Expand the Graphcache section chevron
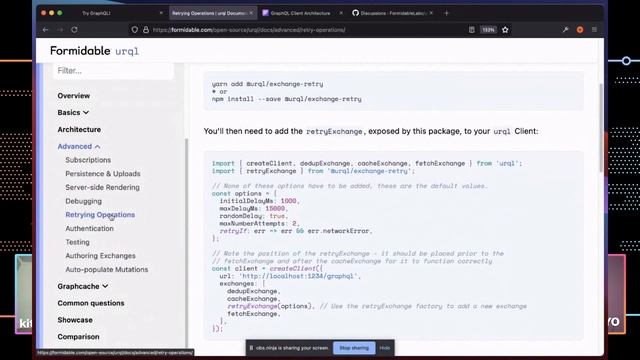 click(x=105, y=287)
